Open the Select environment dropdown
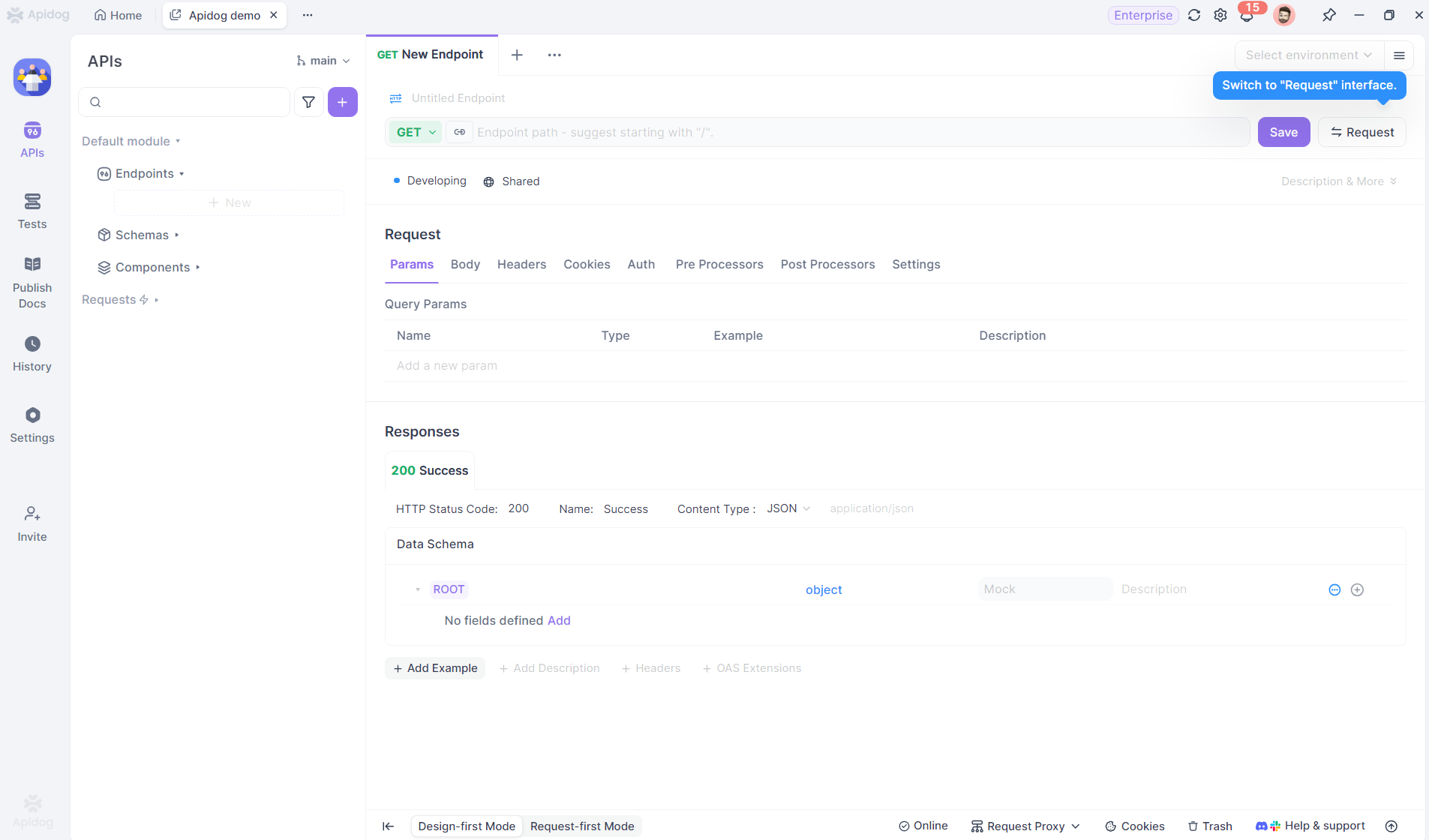1429x840 pixels. pyautogui.click(x=1308, y=55)
